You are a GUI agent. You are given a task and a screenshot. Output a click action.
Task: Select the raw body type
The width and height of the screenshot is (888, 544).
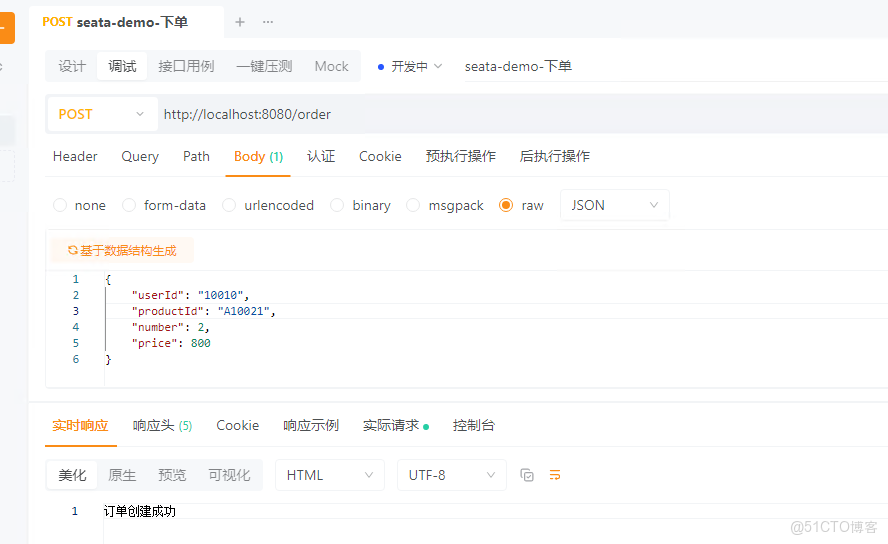(x=506, y=205)
